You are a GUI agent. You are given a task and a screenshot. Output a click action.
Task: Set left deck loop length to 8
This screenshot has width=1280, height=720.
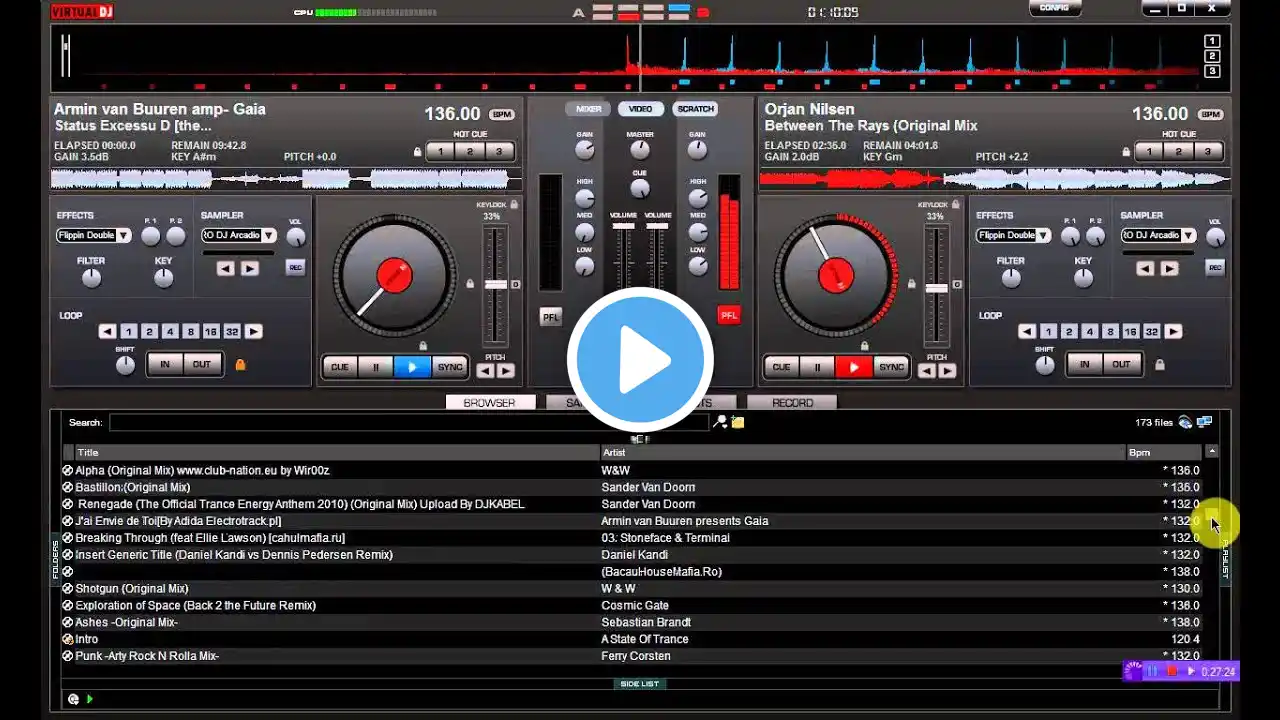[190, 331]
